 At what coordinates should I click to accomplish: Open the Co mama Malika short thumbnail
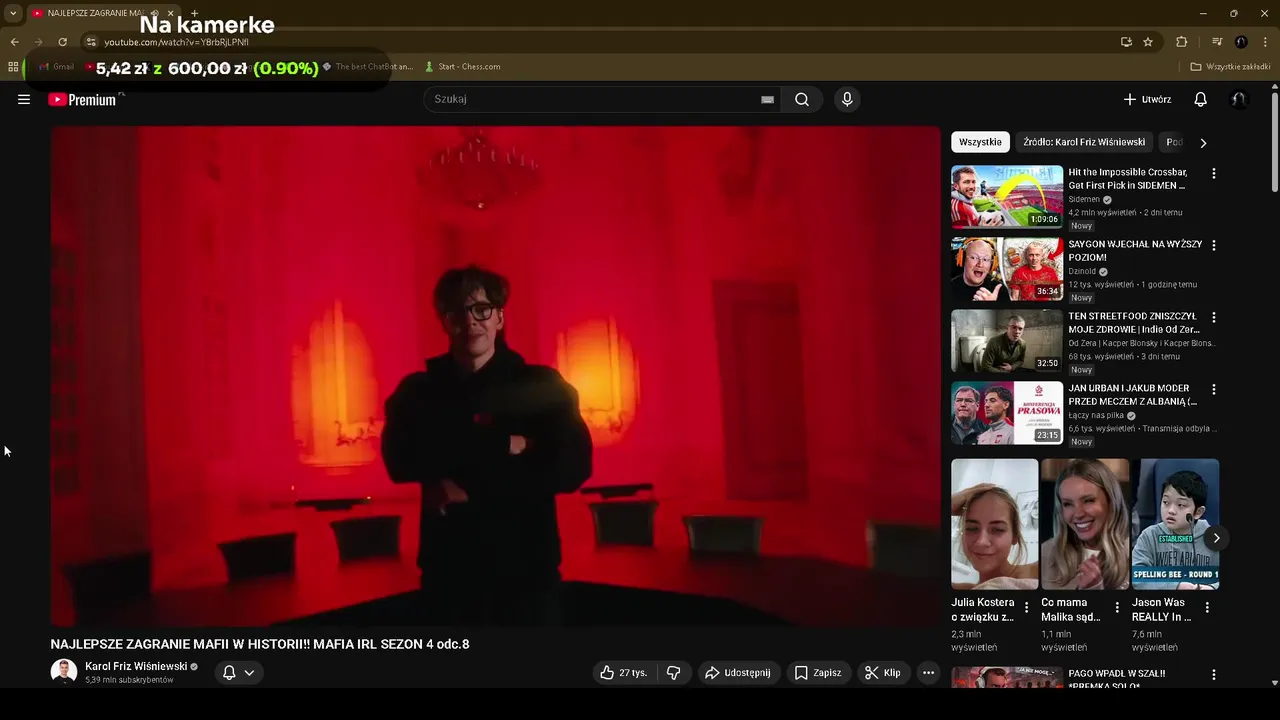click(1085, 524)
